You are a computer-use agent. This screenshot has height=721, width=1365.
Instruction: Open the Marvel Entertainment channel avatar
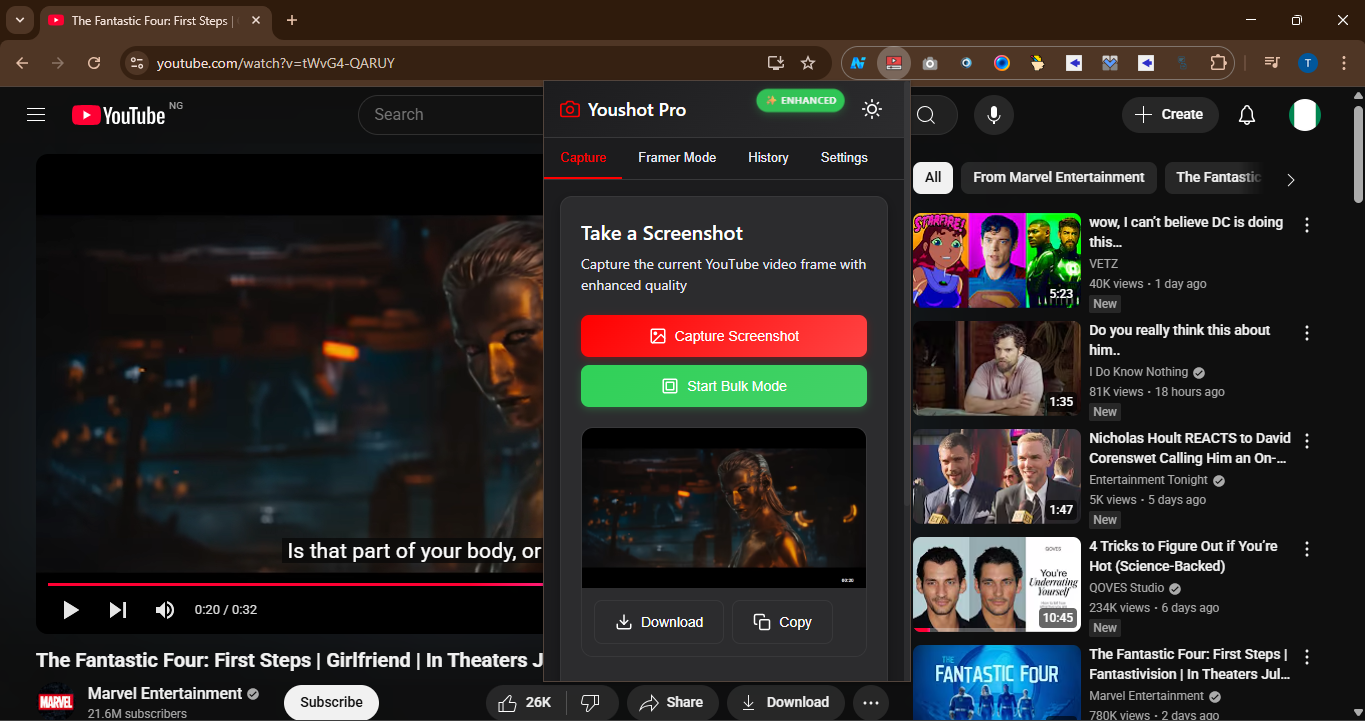pyautogui.click(x=56, y=701)
